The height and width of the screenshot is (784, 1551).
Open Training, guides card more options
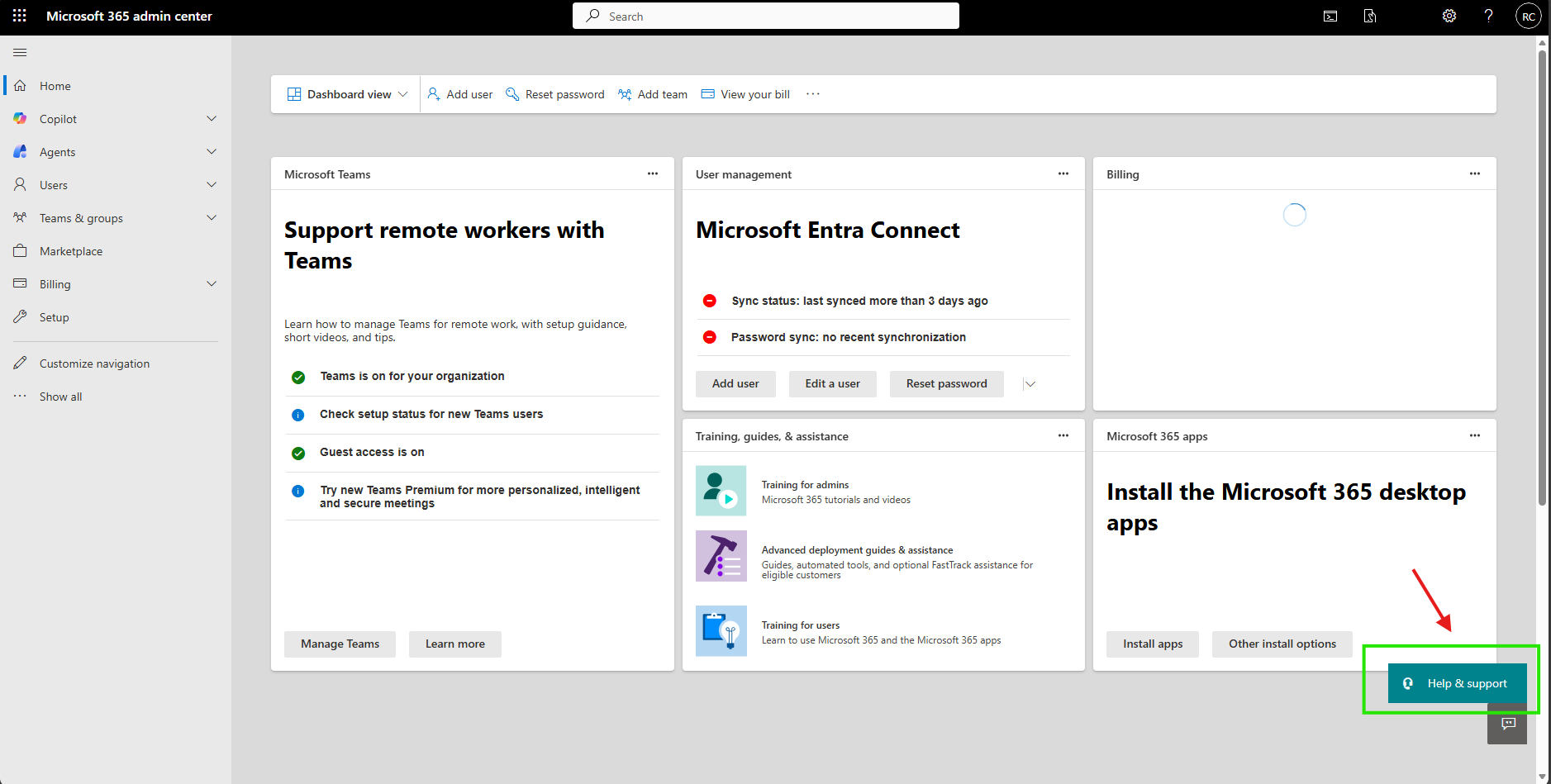(1063, 435)
